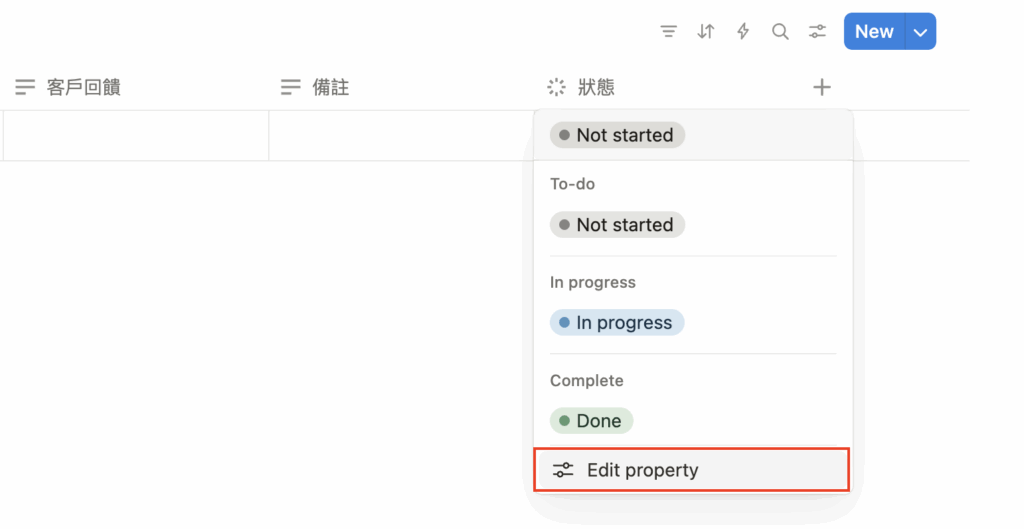Select the In progress status tag

(x=616, y=323)
